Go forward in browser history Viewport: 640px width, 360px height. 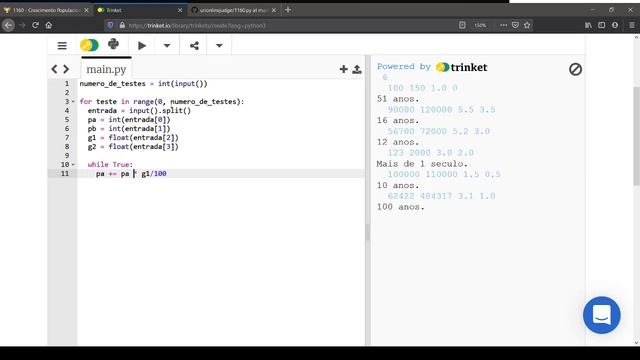22,25
